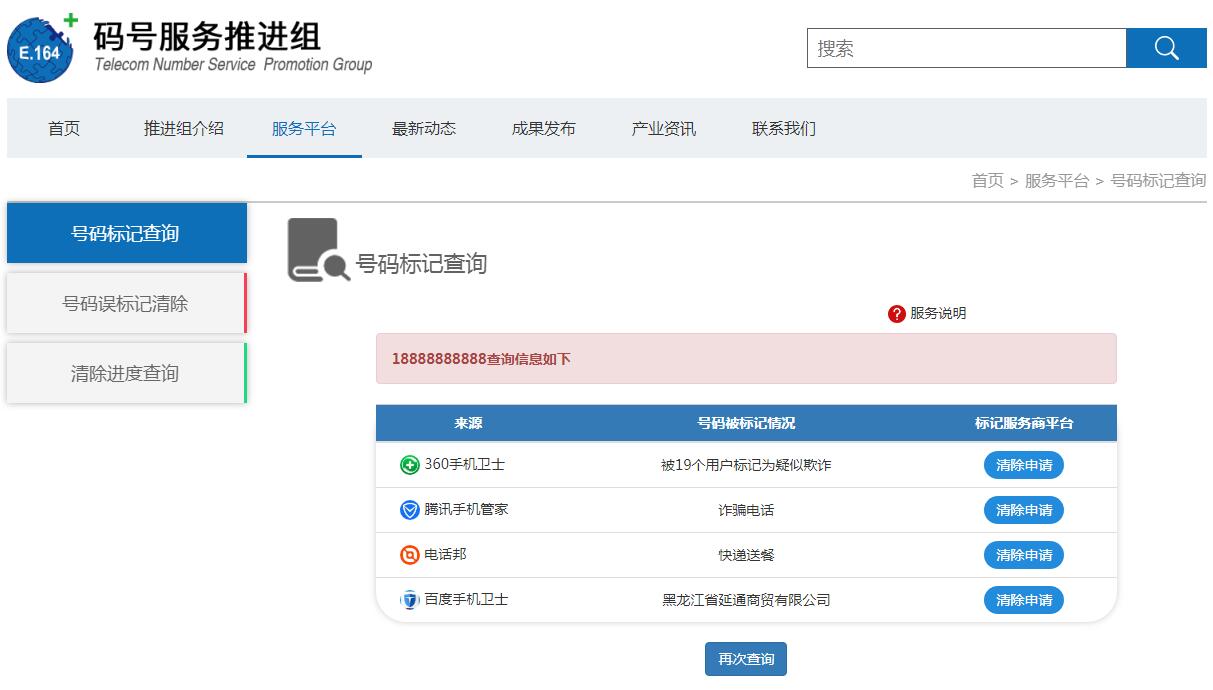The height and width of the screenshot is (690, 1213).
Task: Open the 推进组介绍 navigation tab
Action: [x=184, y=128]
